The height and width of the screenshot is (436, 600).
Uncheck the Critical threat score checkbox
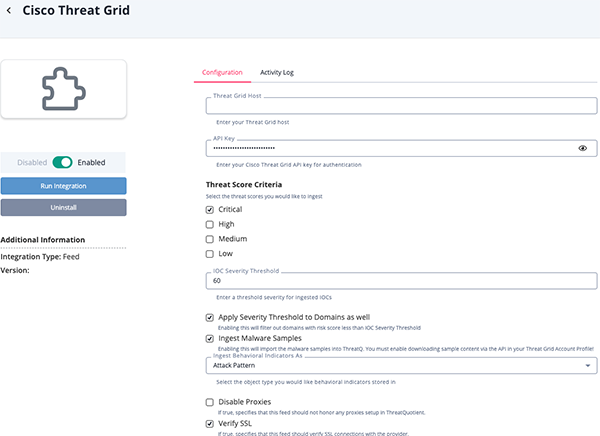[x=210, y=210]
